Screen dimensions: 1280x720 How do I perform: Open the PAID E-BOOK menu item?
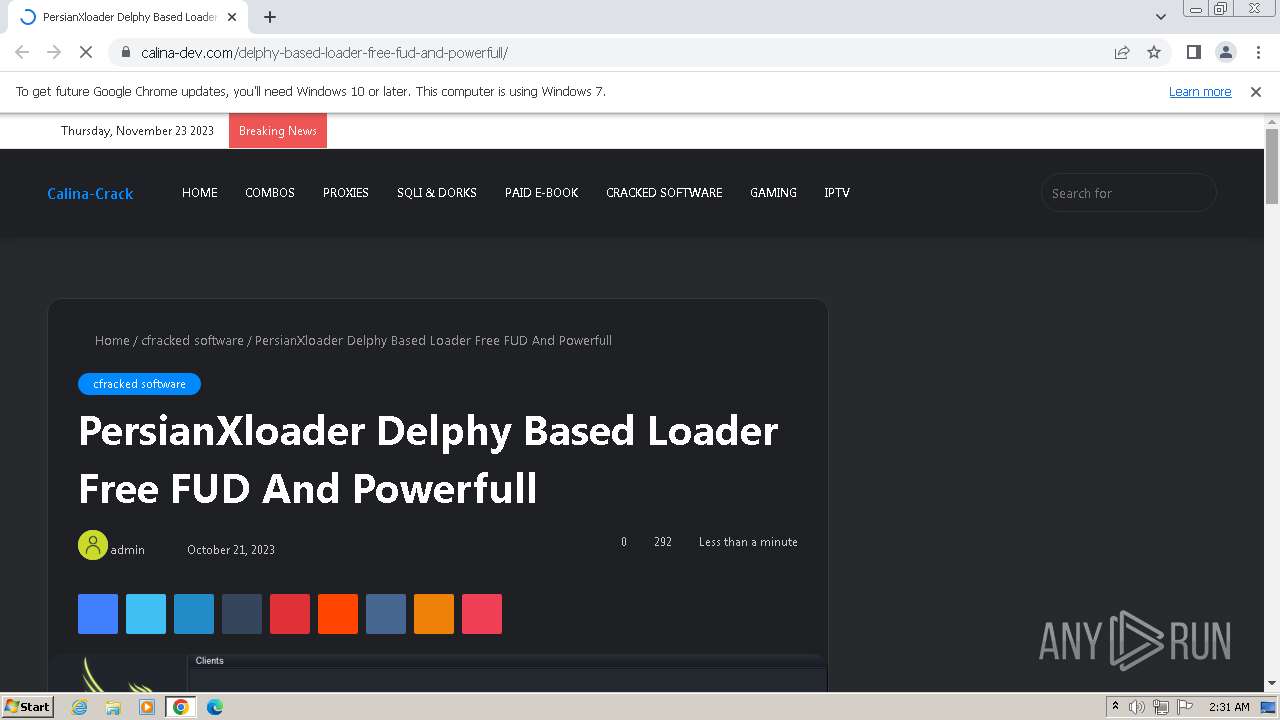pos(542,193)
